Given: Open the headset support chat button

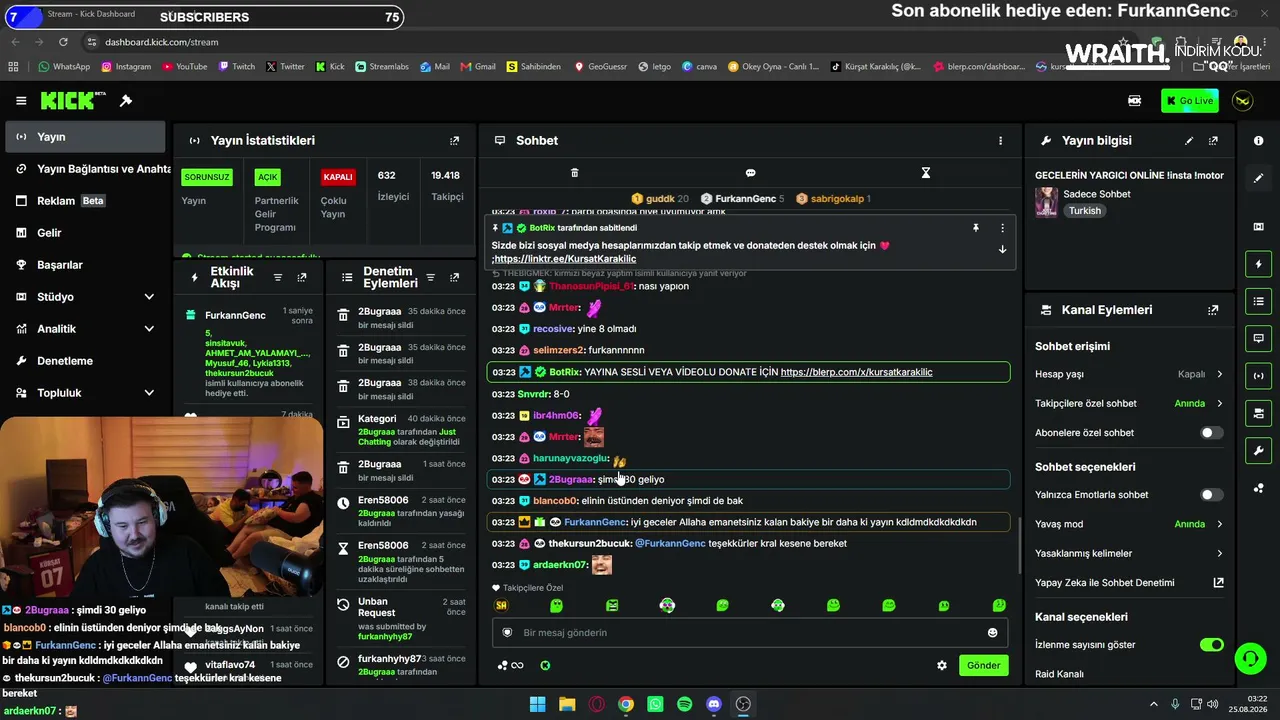Looking at the screenshot, I should click(x=1250, y=658).
